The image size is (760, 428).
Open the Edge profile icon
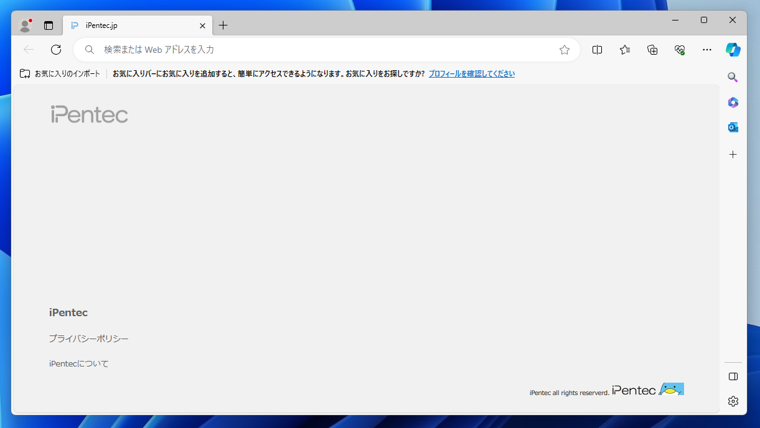[25, 26]
